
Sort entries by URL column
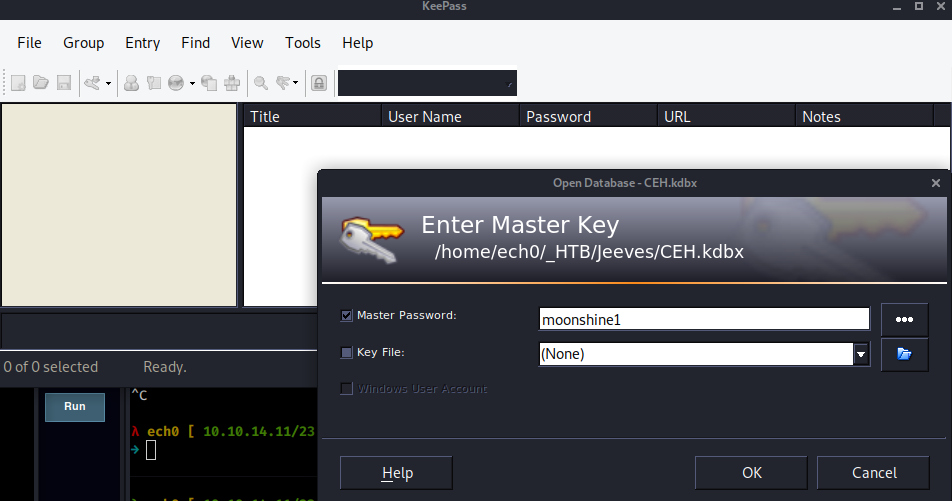tap(726, 116)
